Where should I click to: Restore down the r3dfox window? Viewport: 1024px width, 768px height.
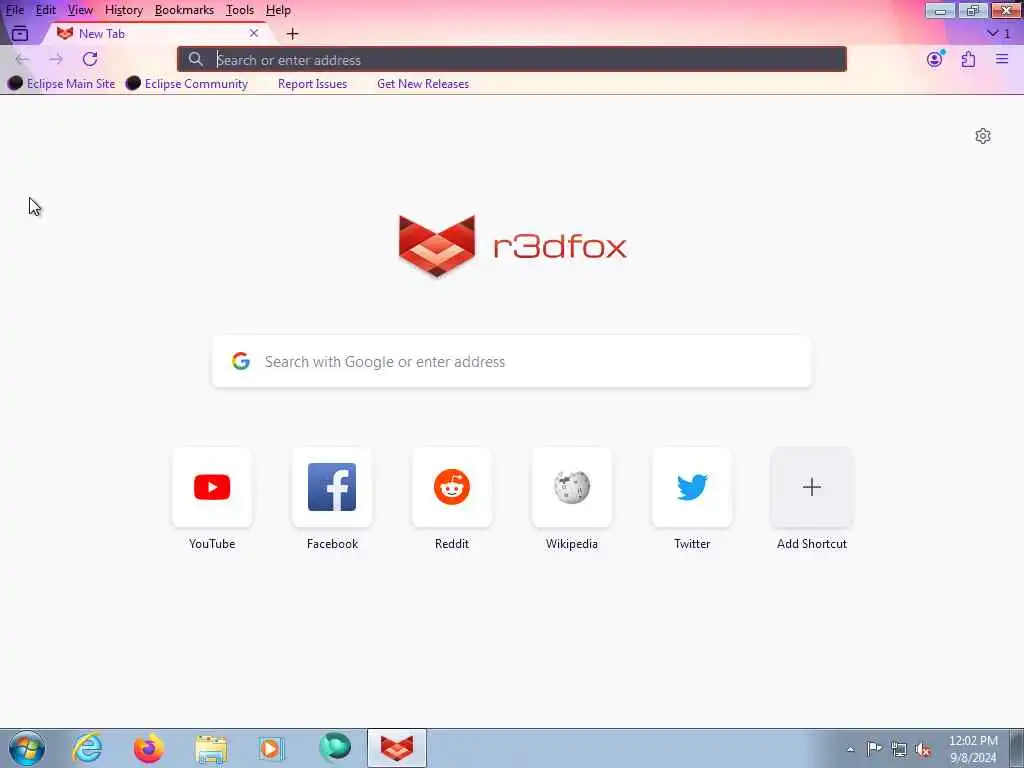(x=972, y=10)
